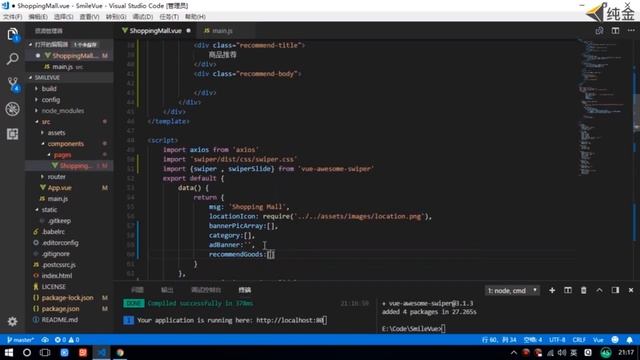Click the feedback smiley icon
The width and height of the screenshot is (640, 360).
coord(615,340)
